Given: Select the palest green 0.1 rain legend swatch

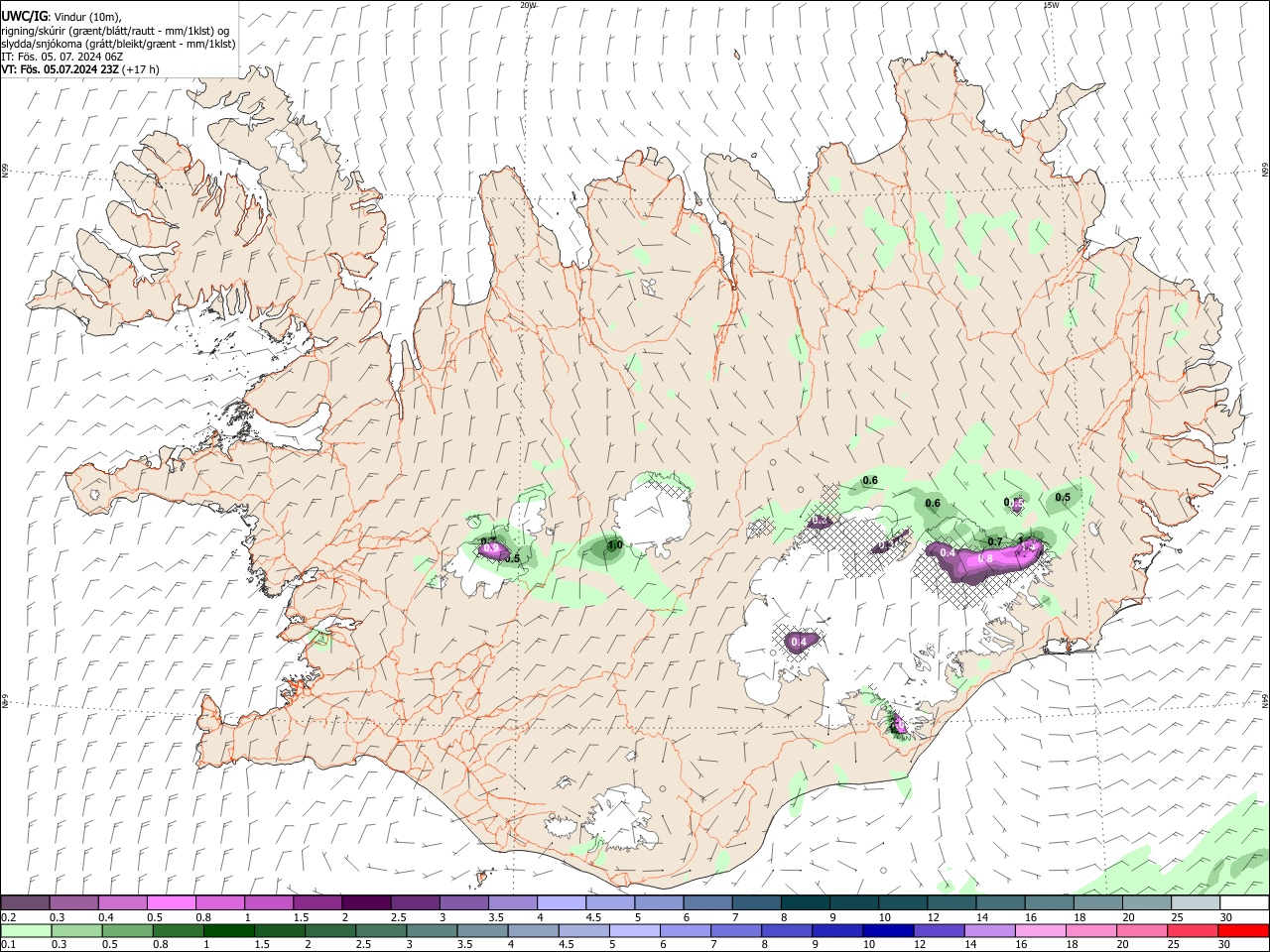Looking at the screenshot, I should tap(26, 930).
